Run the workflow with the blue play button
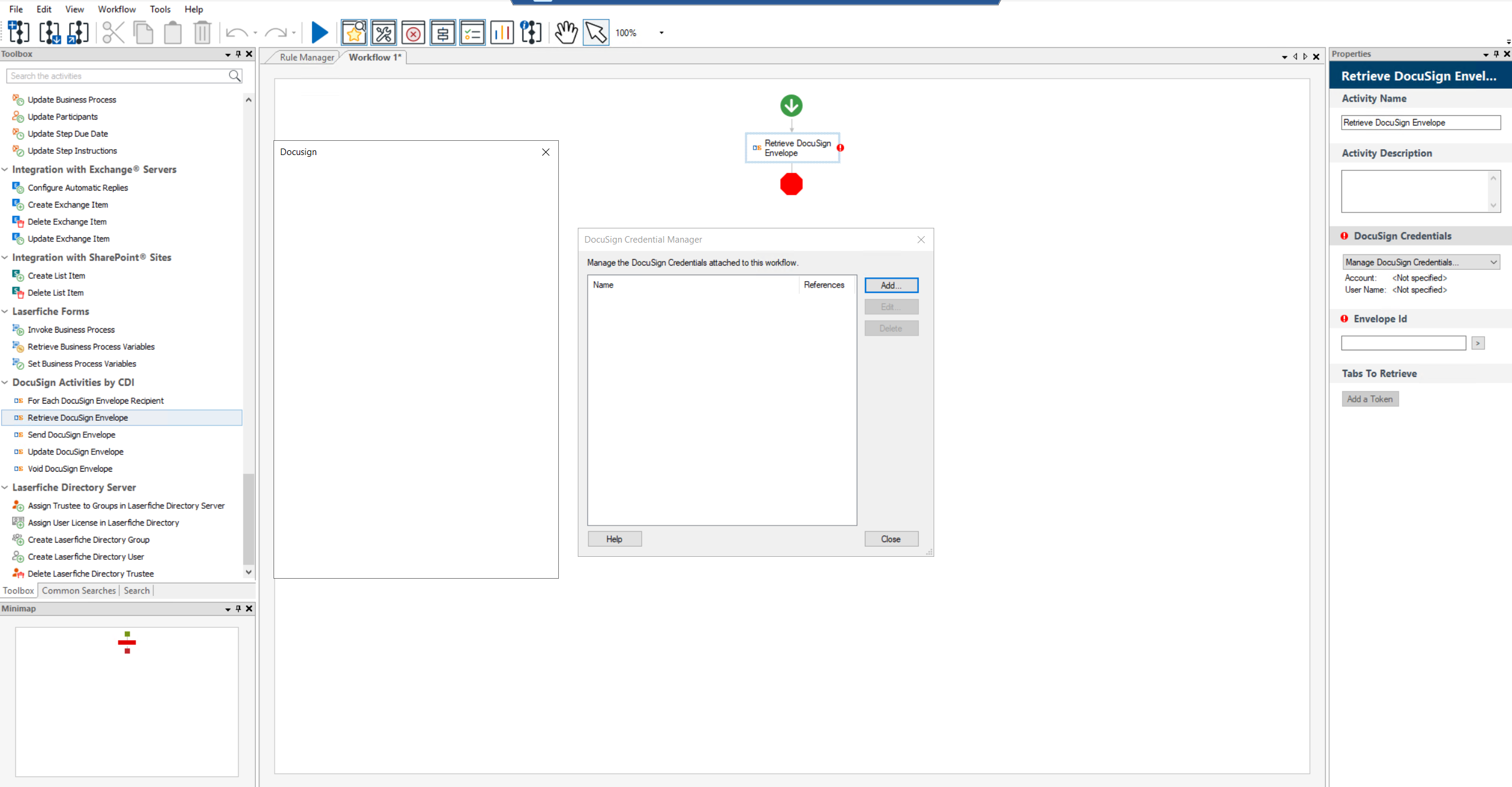Screen dimensions: 1512x787 pyautogui.click(x=320, y=33)
